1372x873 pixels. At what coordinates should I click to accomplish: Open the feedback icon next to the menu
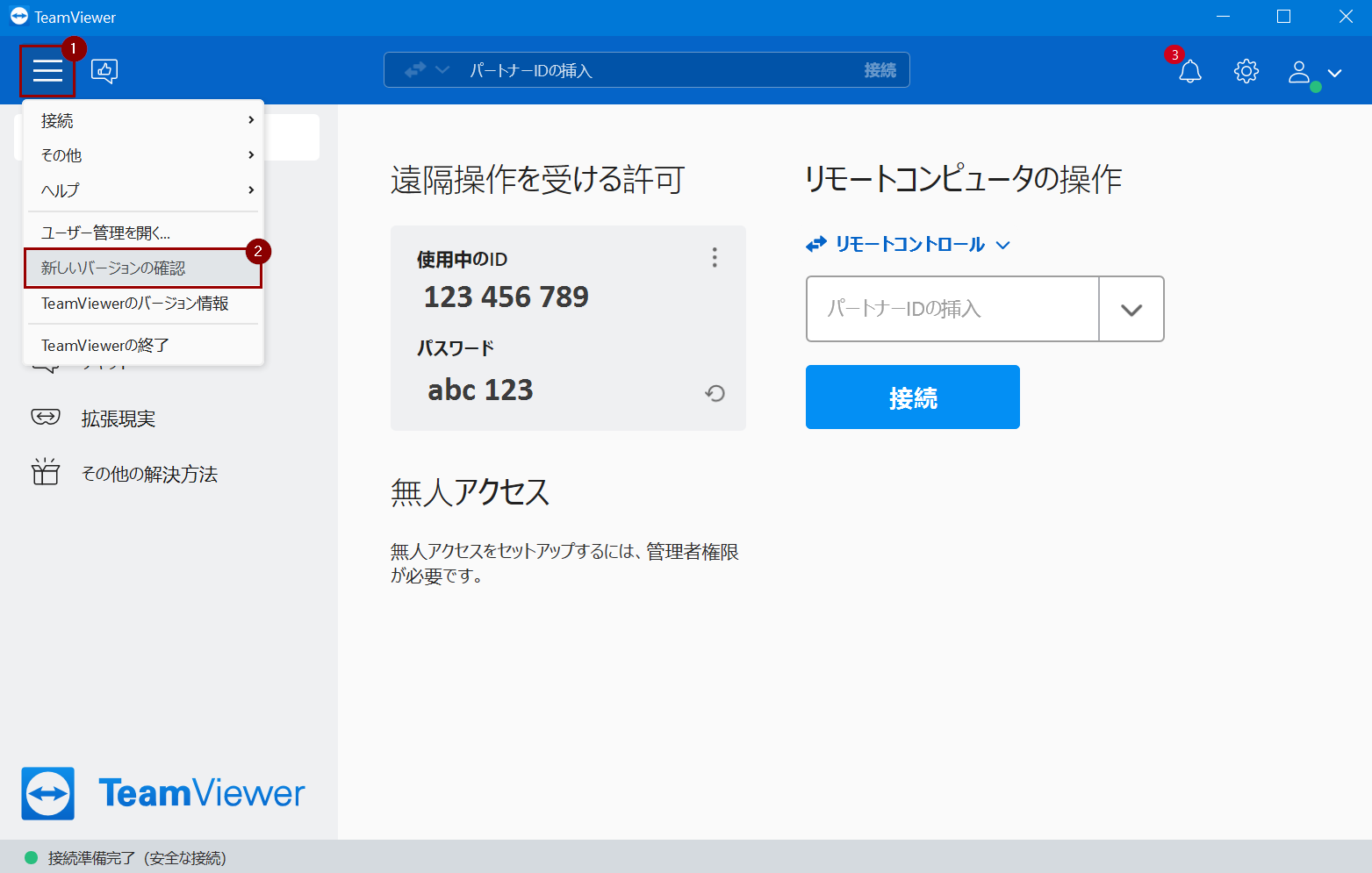pyautogui.click(x=104, y=71)
